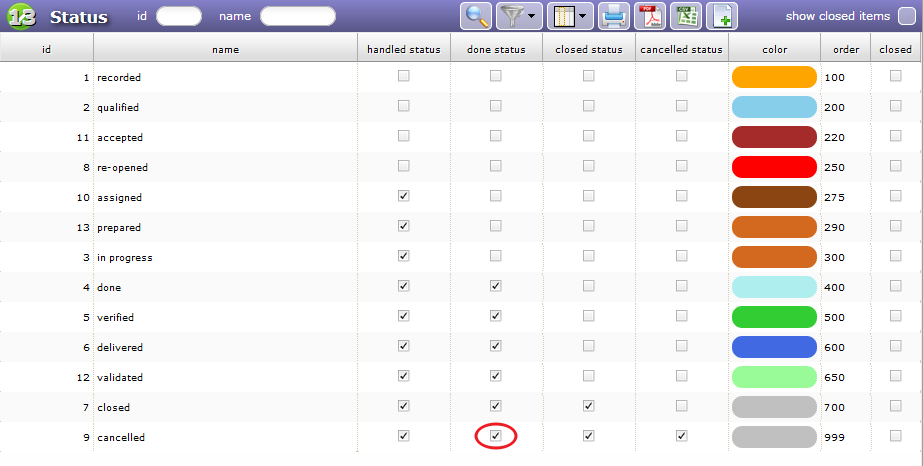
Task: Select the 'qualified' status name
Action: pos(118,108)
